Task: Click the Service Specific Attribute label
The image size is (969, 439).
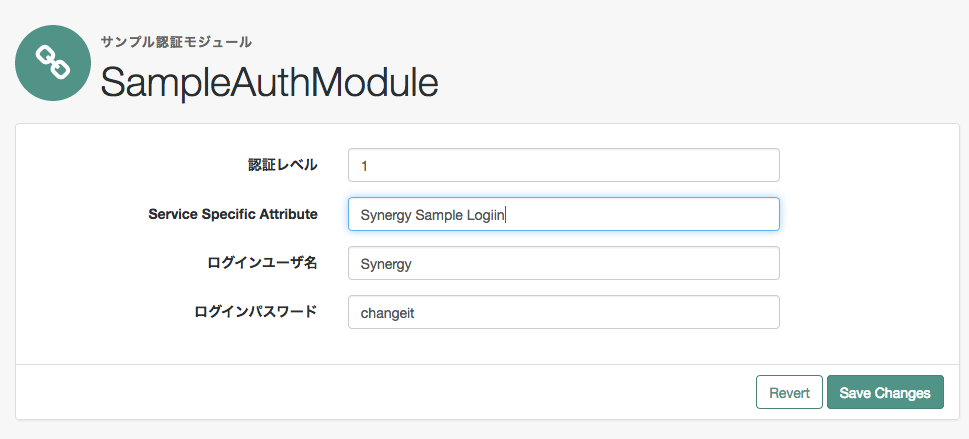Action: pyautogui.click(x=232, y=214)
